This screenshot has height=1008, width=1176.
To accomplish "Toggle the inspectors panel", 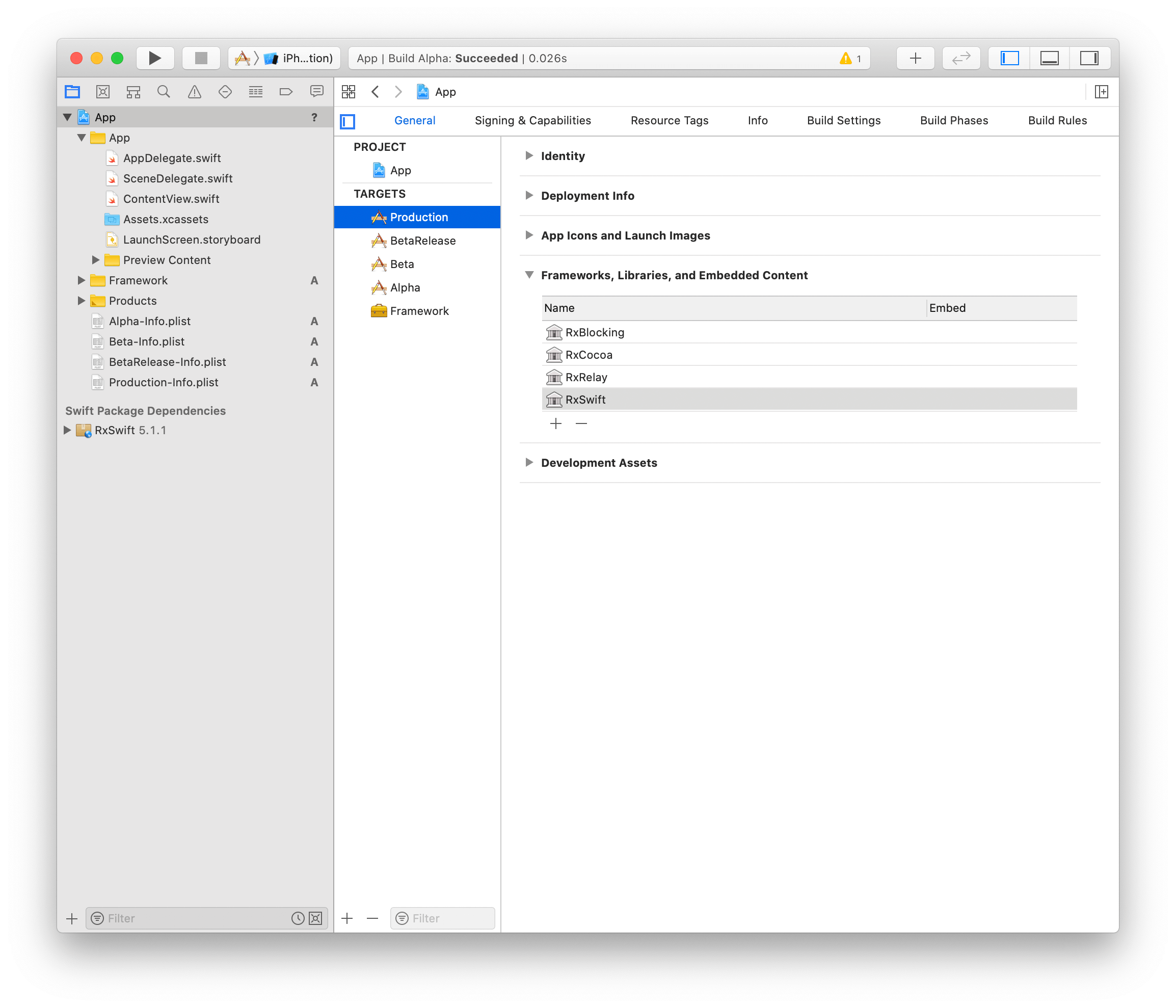I will click(1089, 58).
